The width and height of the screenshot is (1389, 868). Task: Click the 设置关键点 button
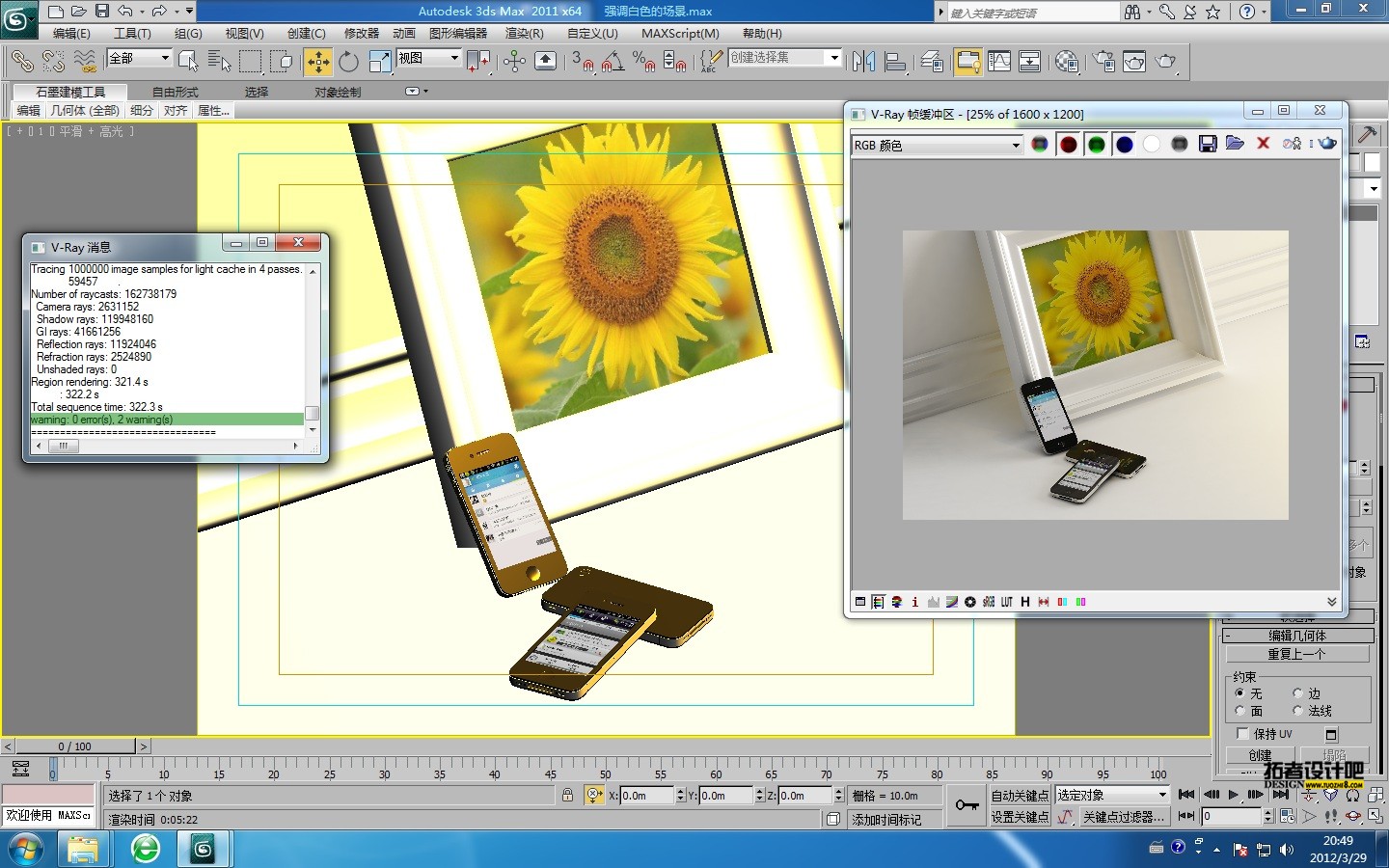[1020, 817]
